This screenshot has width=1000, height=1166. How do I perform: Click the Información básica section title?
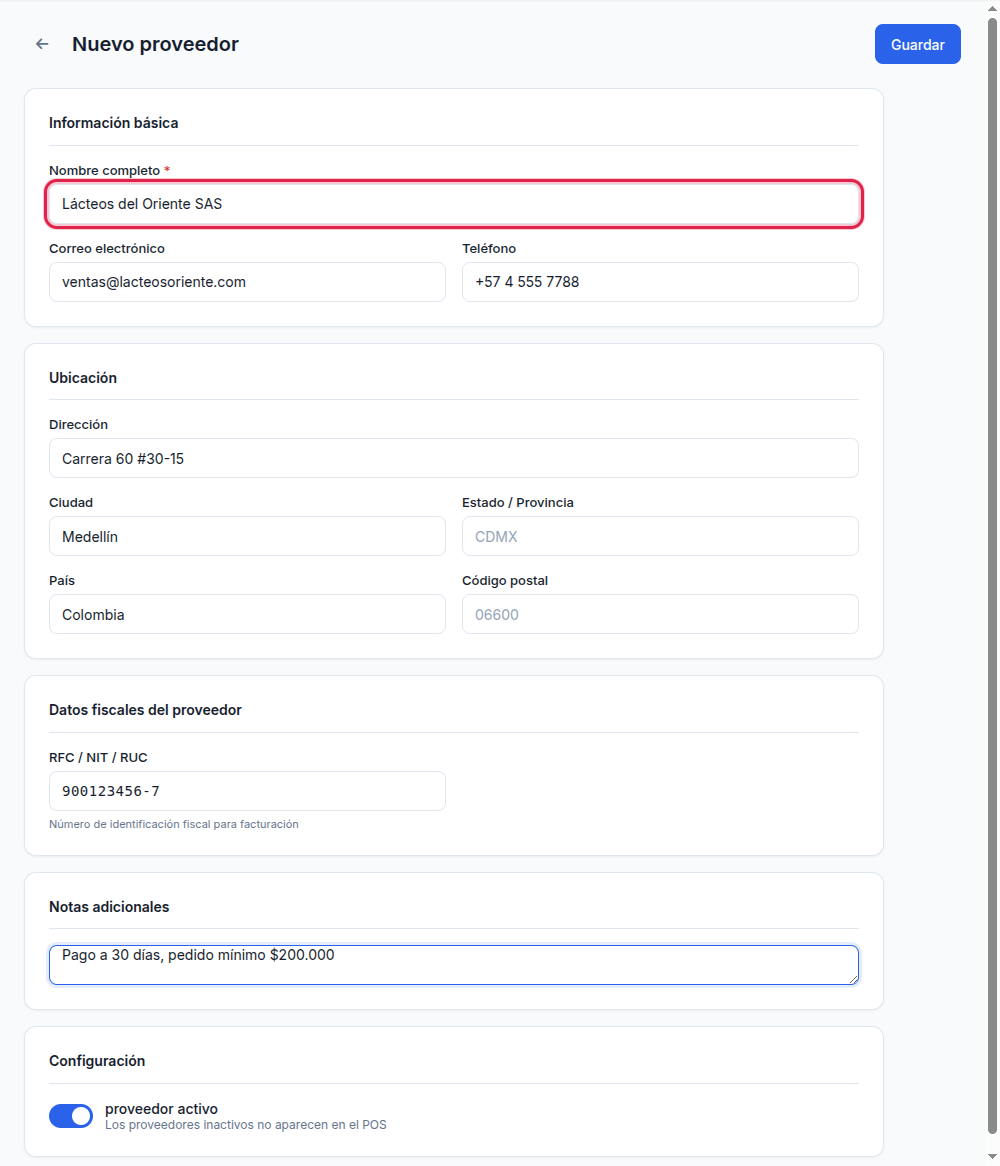pyautogui.click(x=114, y=123)
